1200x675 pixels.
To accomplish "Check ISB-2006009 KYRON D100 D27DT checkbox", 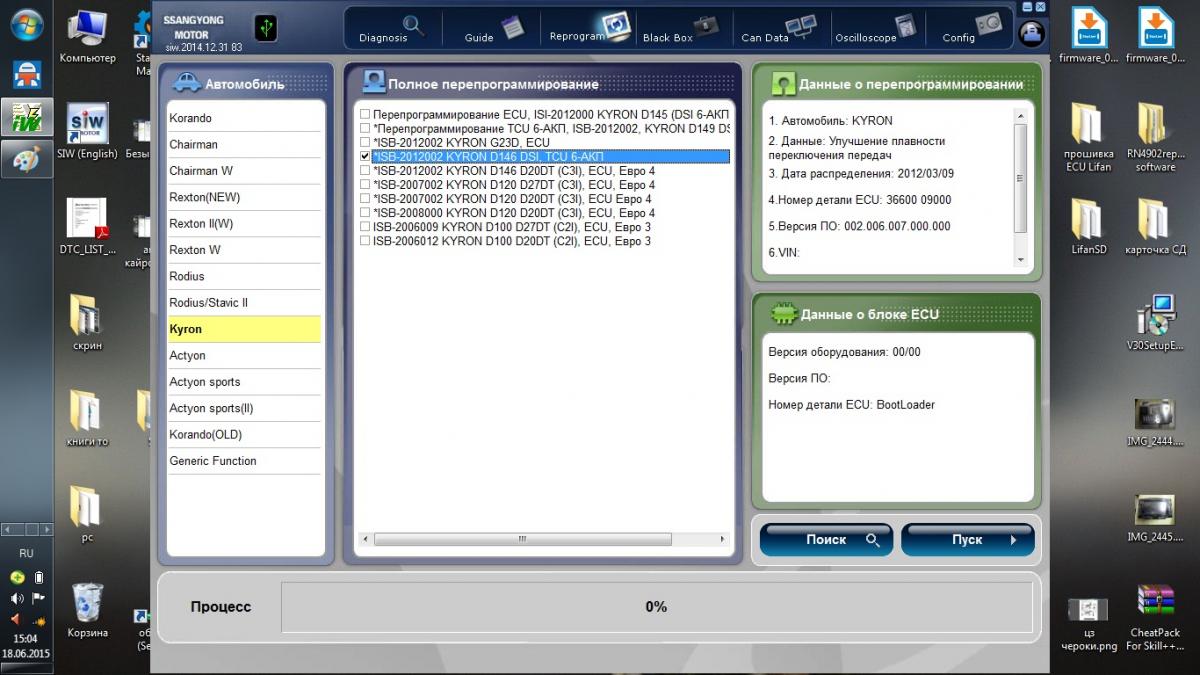I will pyautogui.click(x=365, y=227).
